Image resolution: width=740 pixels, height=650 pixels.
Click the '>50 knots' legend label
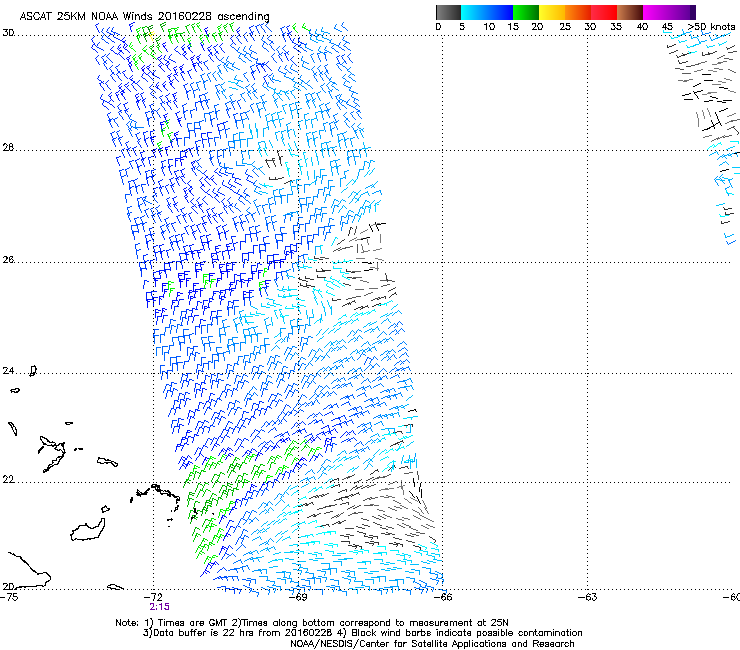(711, 27)
